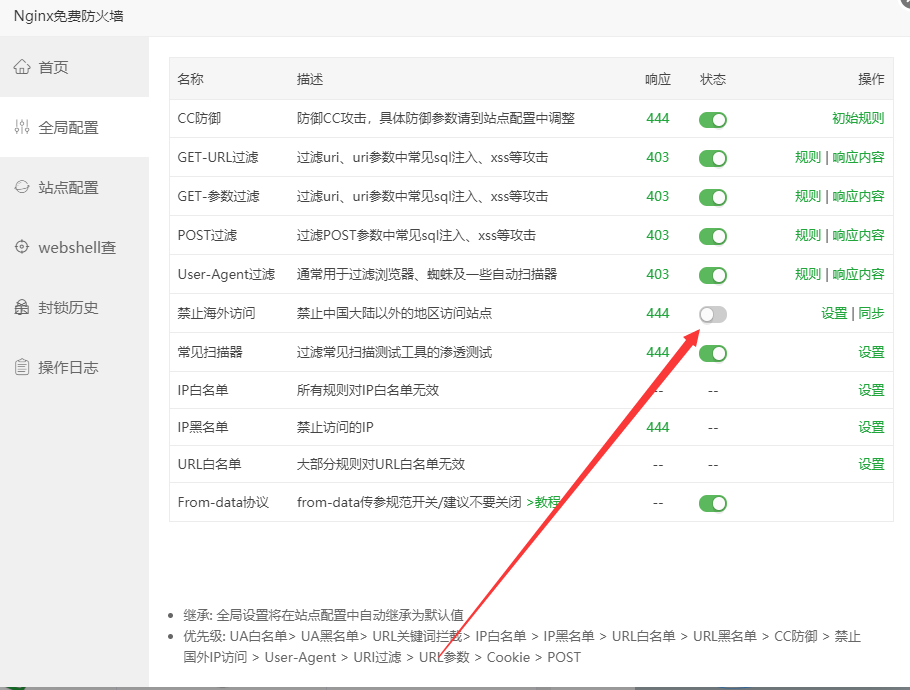Image resolution: width=910 pixels, height=690 pixels.
Task: Go to the 封锁历史 tab
Action: pos(74,307)
